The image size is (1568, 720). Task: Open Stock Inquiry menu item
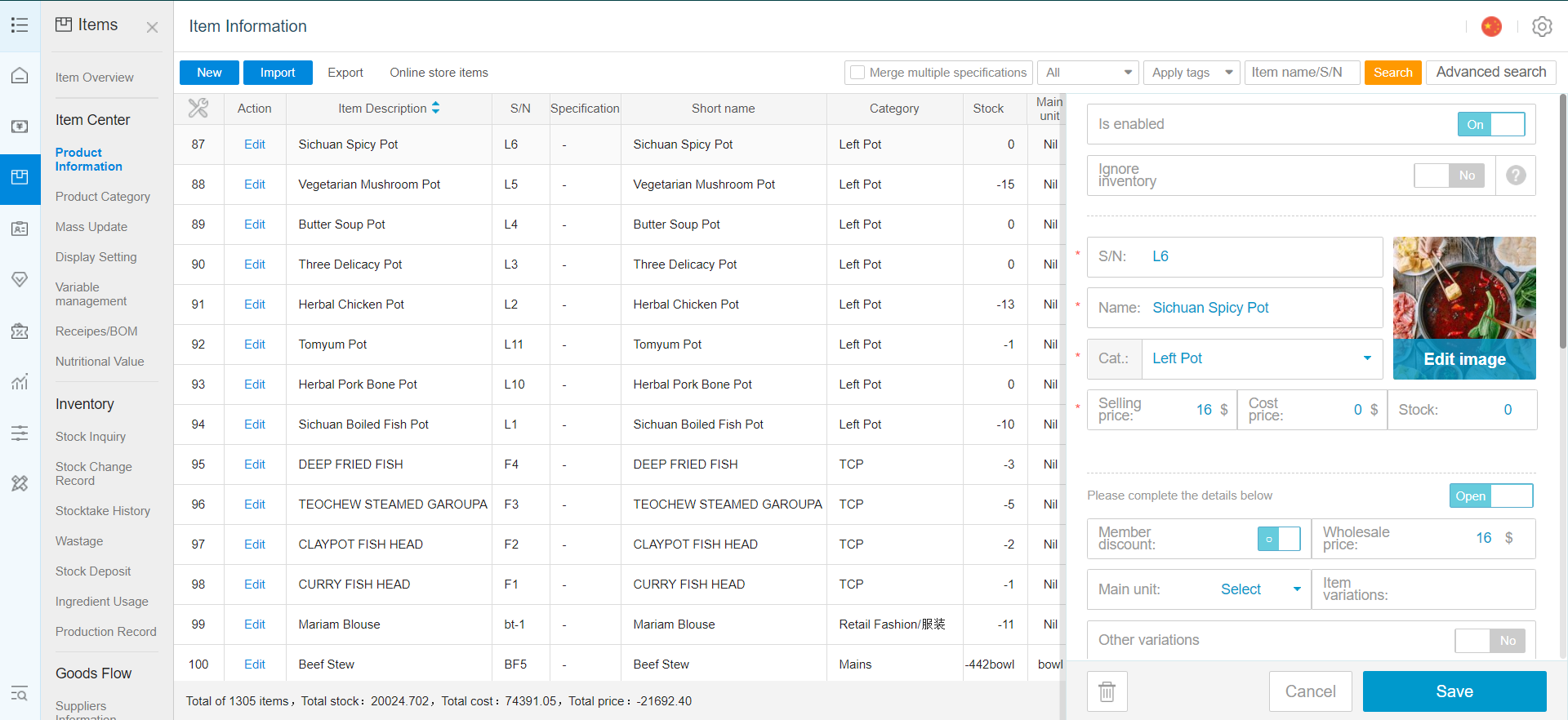click(91, 437)
